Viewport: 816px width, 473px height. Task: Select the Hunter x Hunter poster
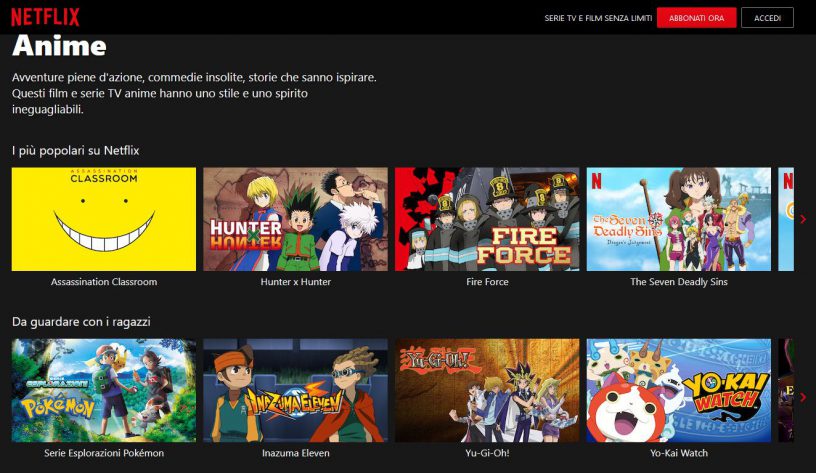[295, 219]
